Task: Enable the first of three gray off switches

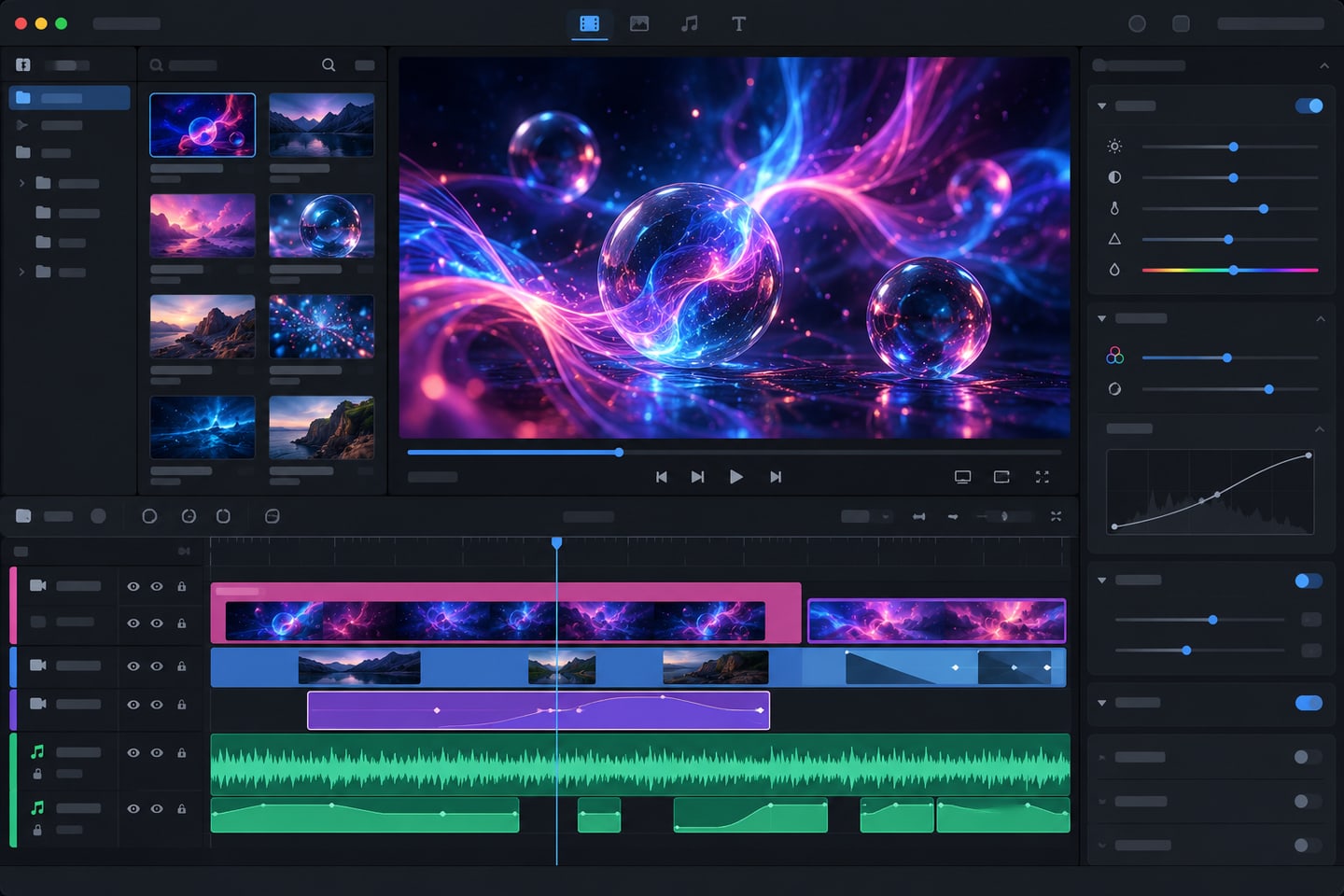Action: (1308, 757)
